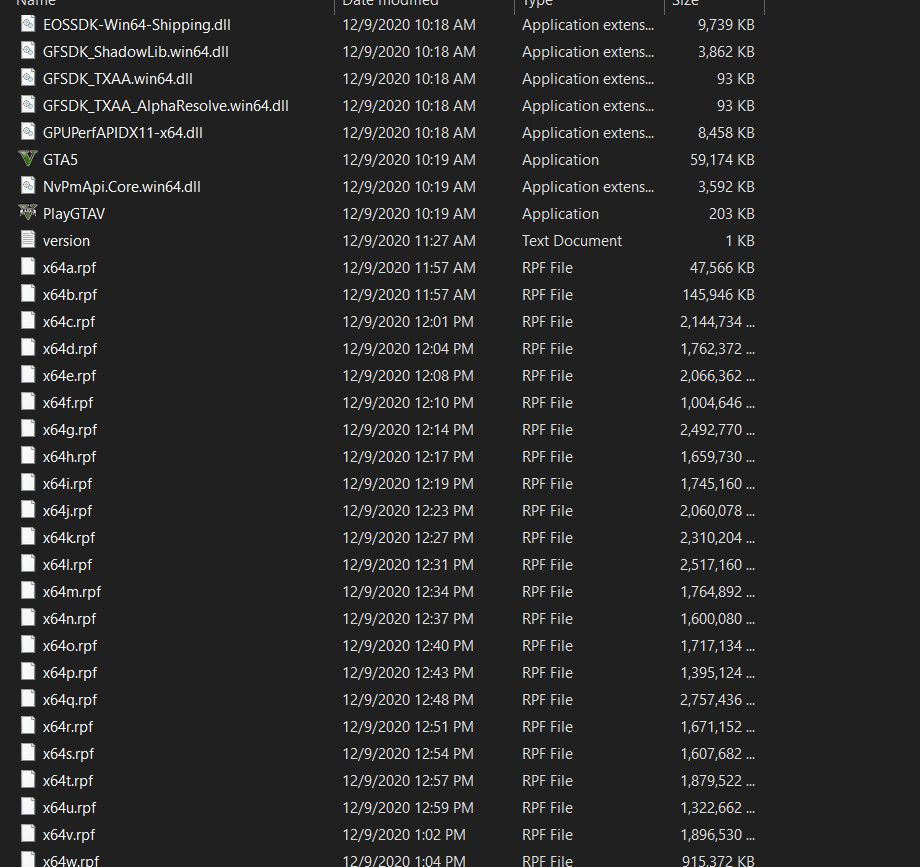Viewport: 920px width, 867px height.
Task: Click the PlayGTAV application icon
Action: tap(28, 213)
